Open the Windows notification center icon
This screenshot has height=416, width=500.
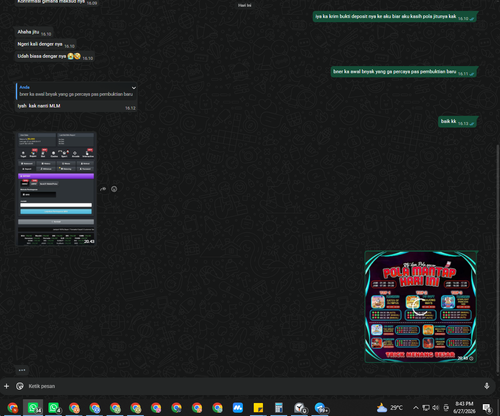pos(487,408)
